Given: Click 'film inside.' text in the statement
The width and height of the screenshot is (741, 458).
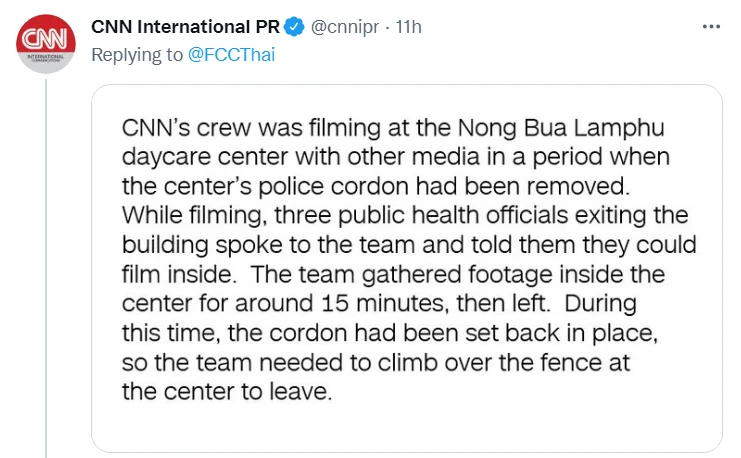Looking at the screenshot, I should click(179, 274).
